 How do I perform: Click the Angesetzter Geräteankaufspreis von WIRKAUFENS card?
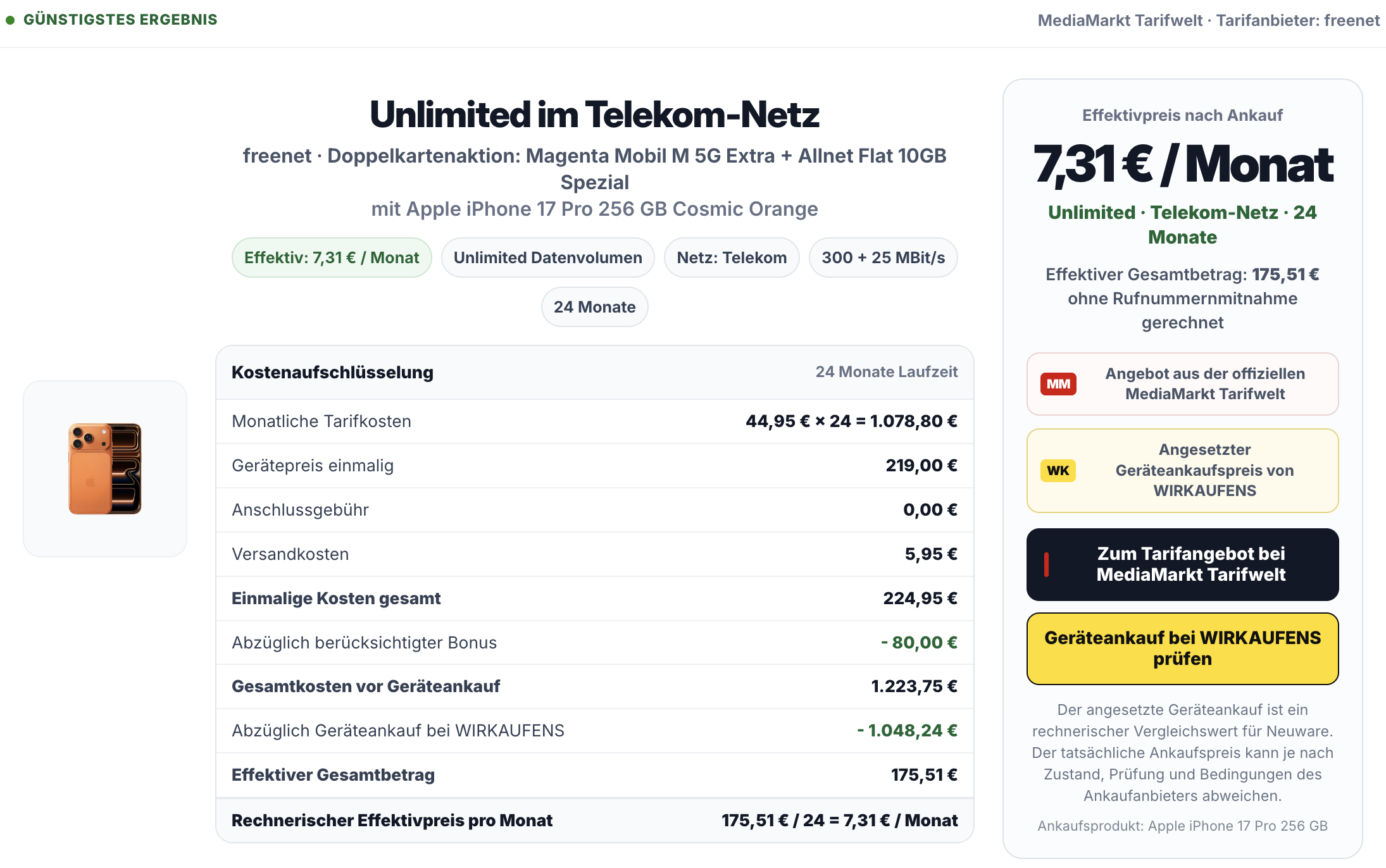coord(1182,471)
